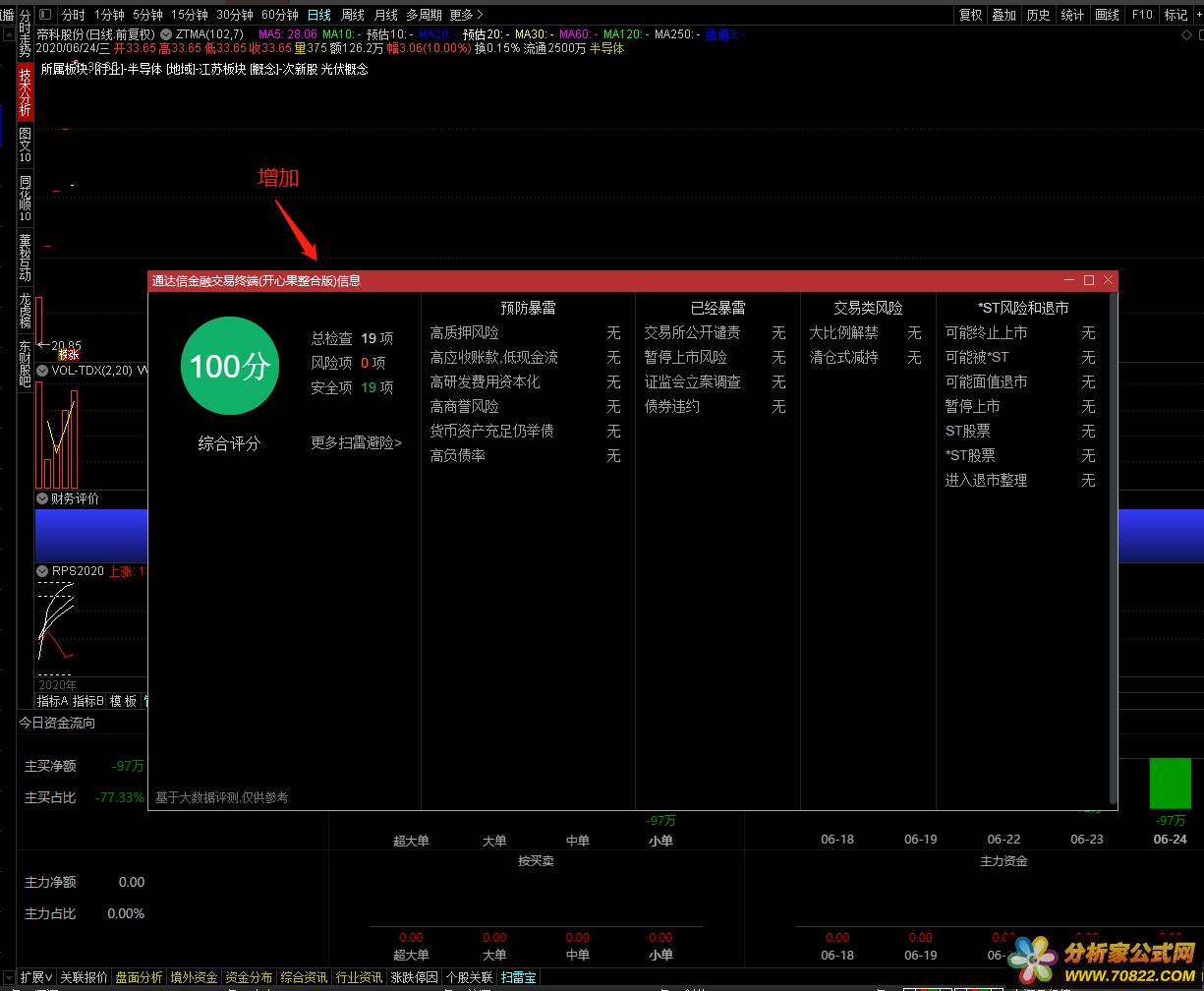Switch to 分时 chart period
Image resolution: width=1204 pixels, height=991 pixels.
click(x=73, y=15)
